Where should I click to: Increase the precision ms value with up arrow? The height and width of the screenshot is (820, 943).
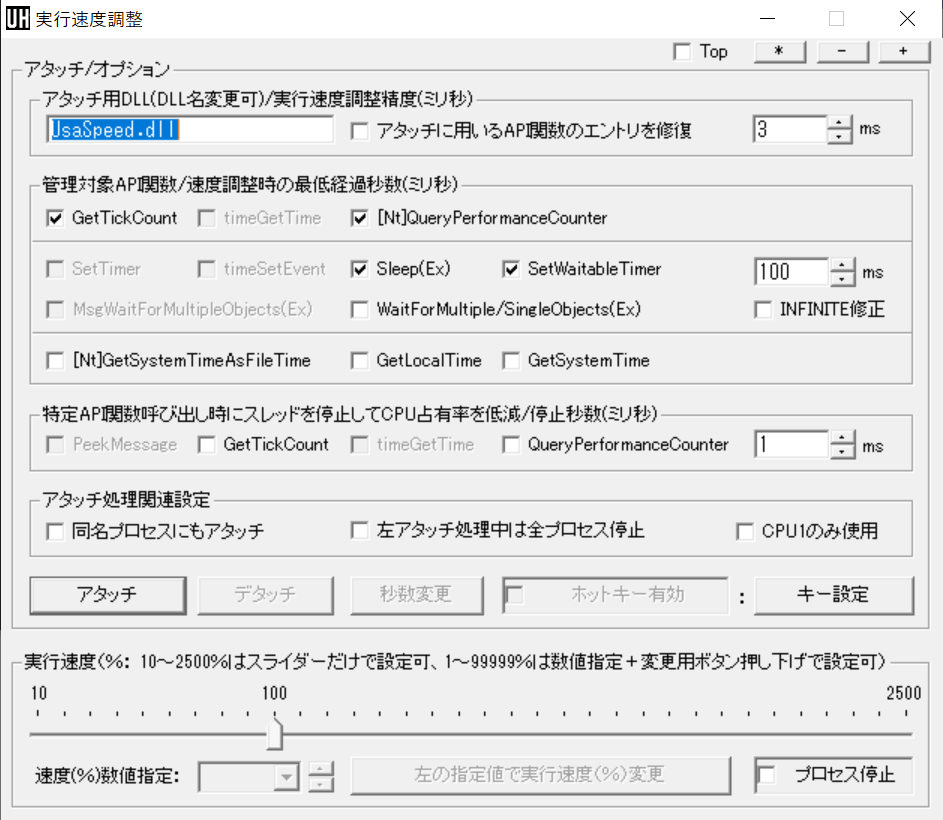click(x=840, y=123)
